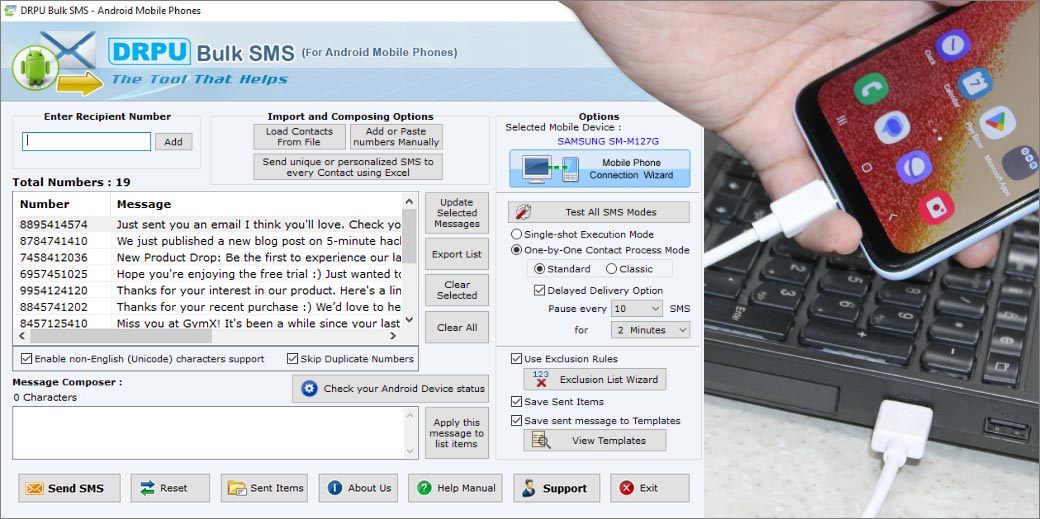
Task: Click the contact list horizontal scrollbar thumb
Action: [121, 336]
